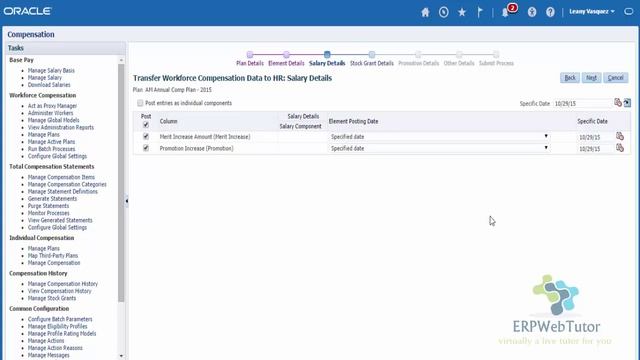Image resolution: width=640 pixels, height=360 pixels.
Task: Toggle the Post header select-all checkbox
Action: (146, 125)
